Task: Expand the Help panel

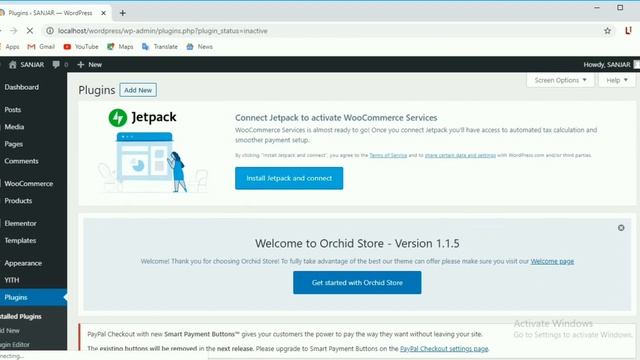Action: click(617, 80)
